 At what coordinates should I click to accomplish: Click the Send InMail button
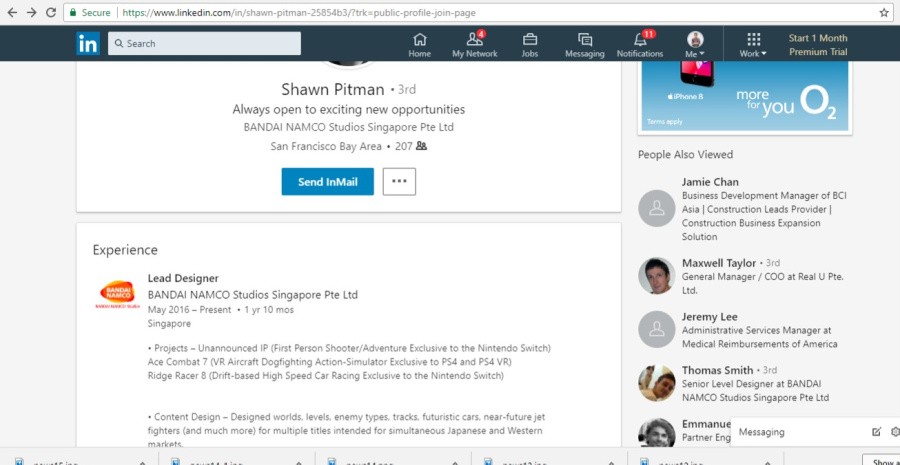tap(328, 181)
